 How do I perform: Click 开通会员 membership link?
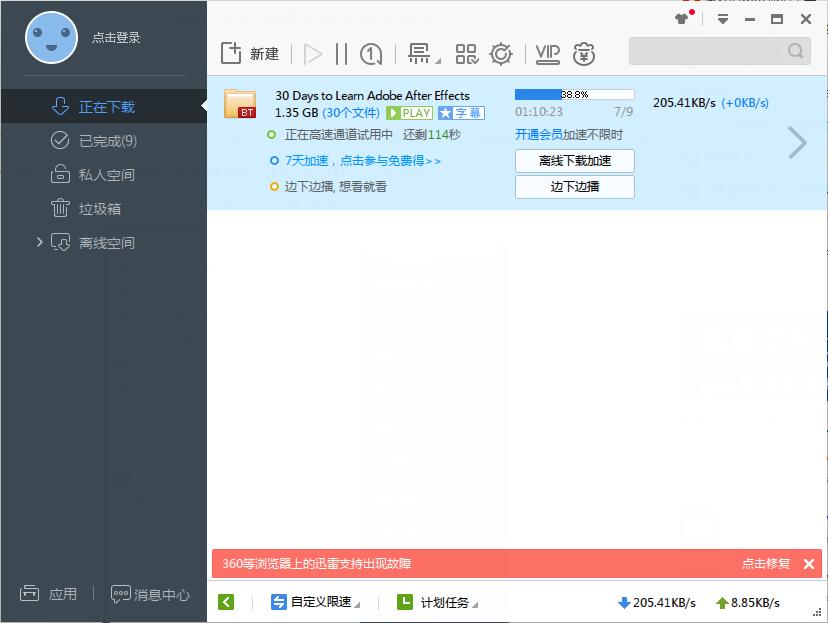pyautogui.click(x=539, y=135)
